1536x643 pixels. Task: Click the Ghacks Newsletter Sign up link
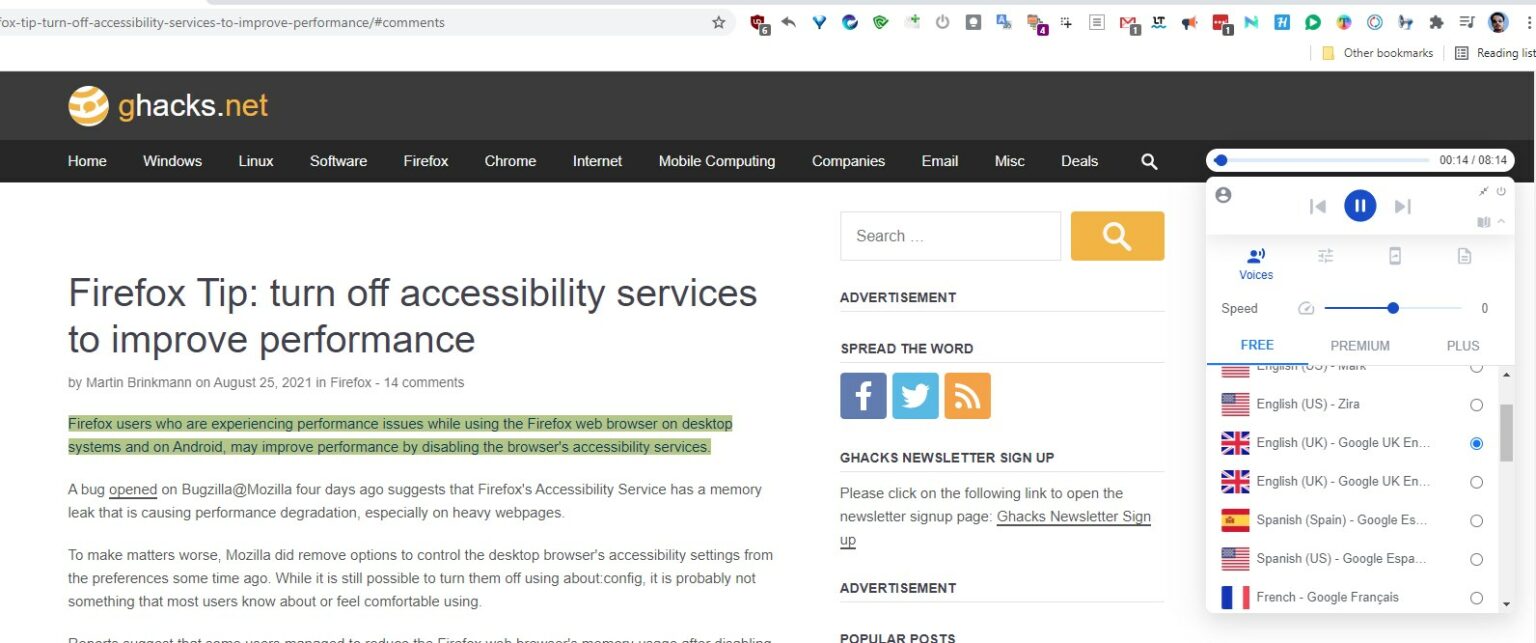(x=1073, y=516)
